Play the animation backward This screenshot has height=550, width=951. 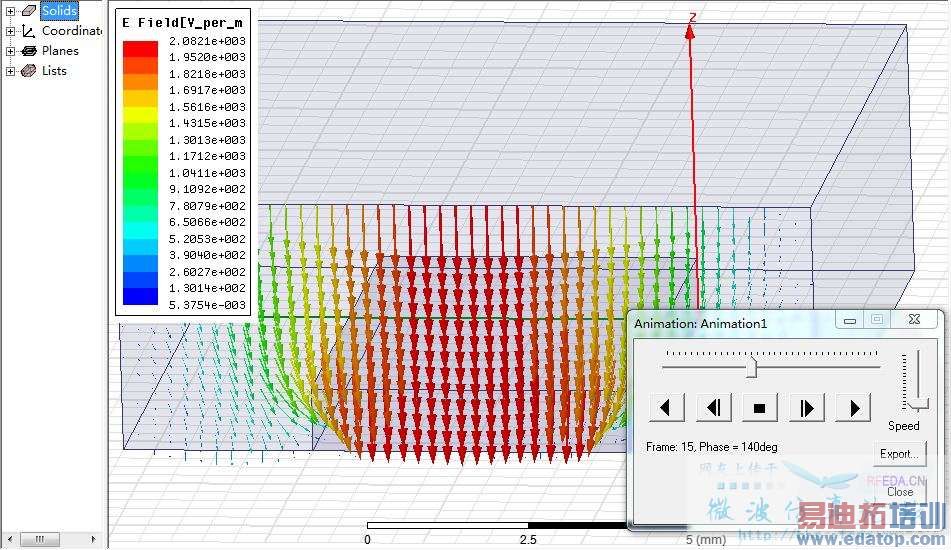coord(666,407)
